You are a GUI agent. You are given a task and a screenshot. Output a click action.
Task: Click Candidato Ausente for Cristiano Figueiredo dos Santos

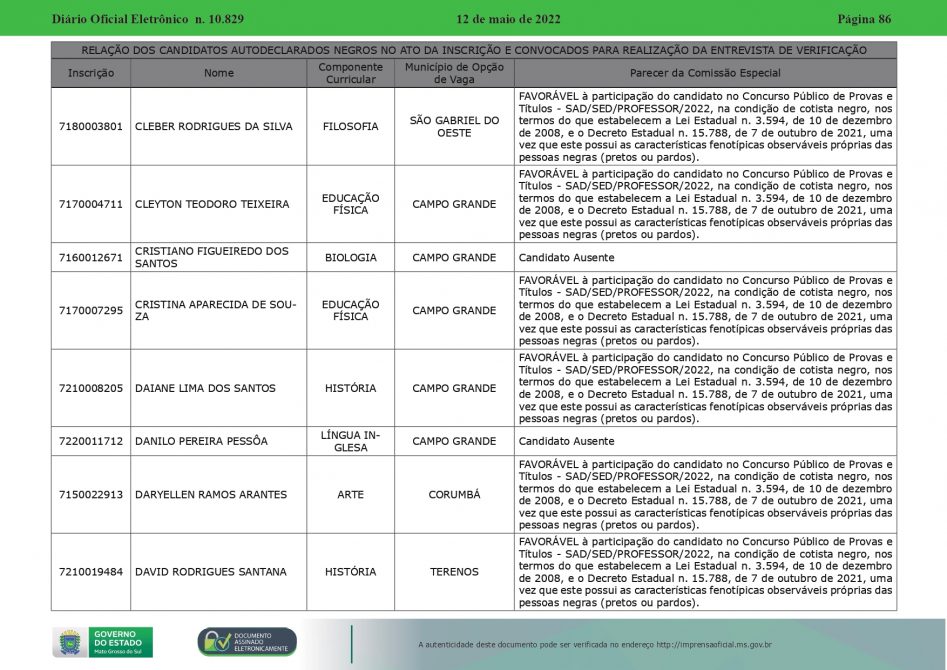(x=566, y=257)
